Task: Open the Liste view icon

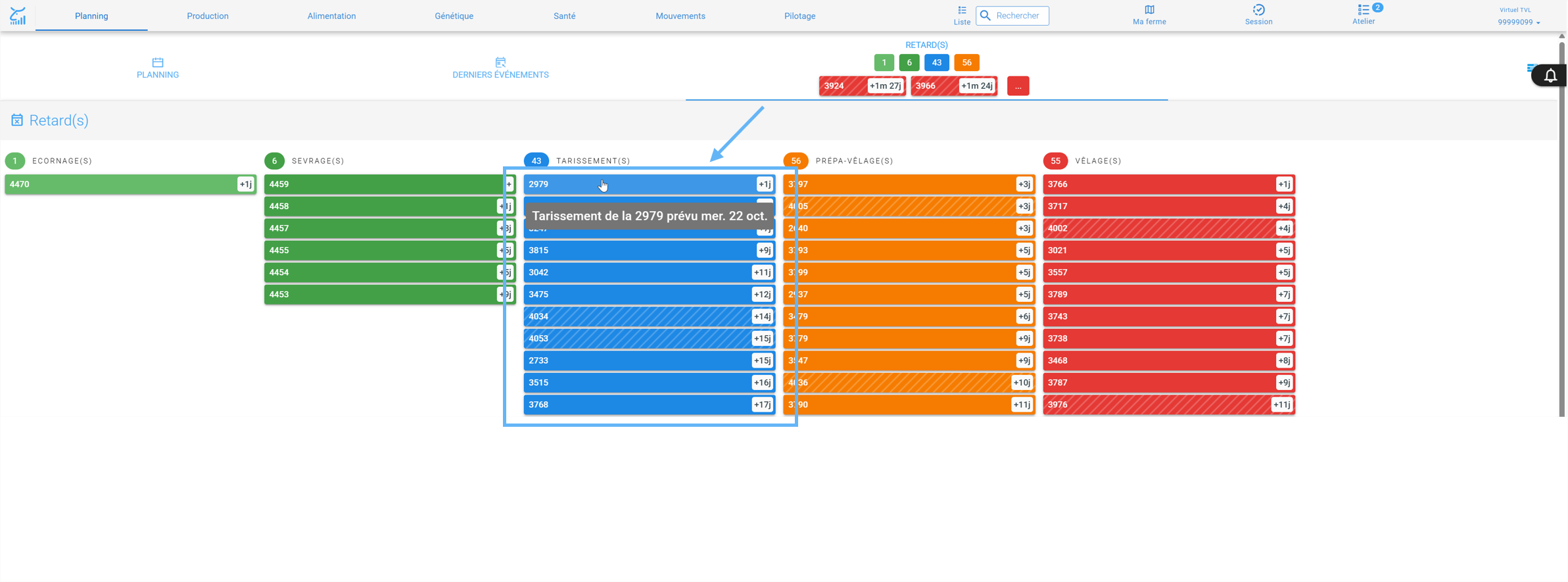Action: coord(962,10)
